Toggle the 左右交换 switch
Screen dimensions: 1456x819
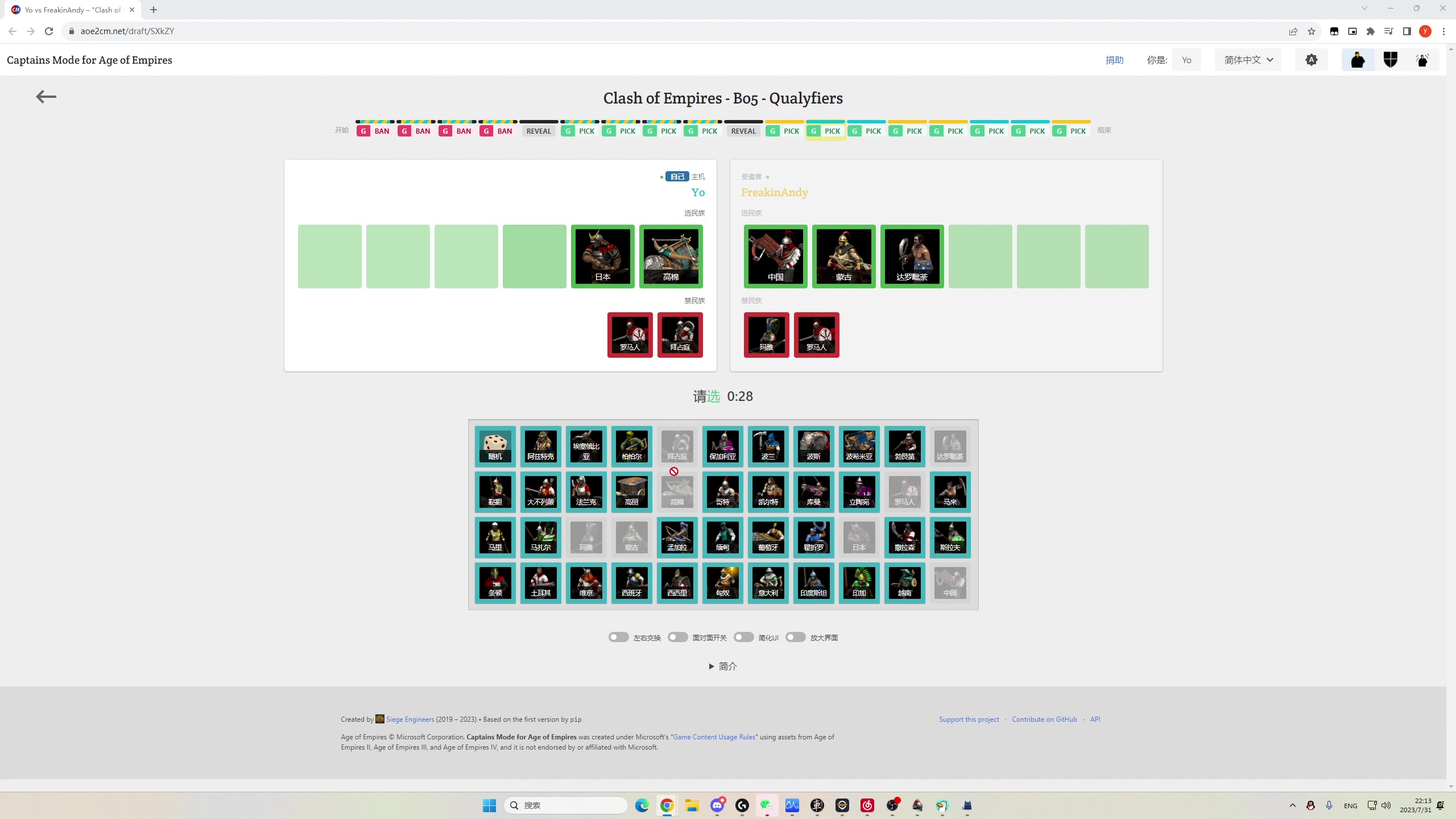click(618, 637)
